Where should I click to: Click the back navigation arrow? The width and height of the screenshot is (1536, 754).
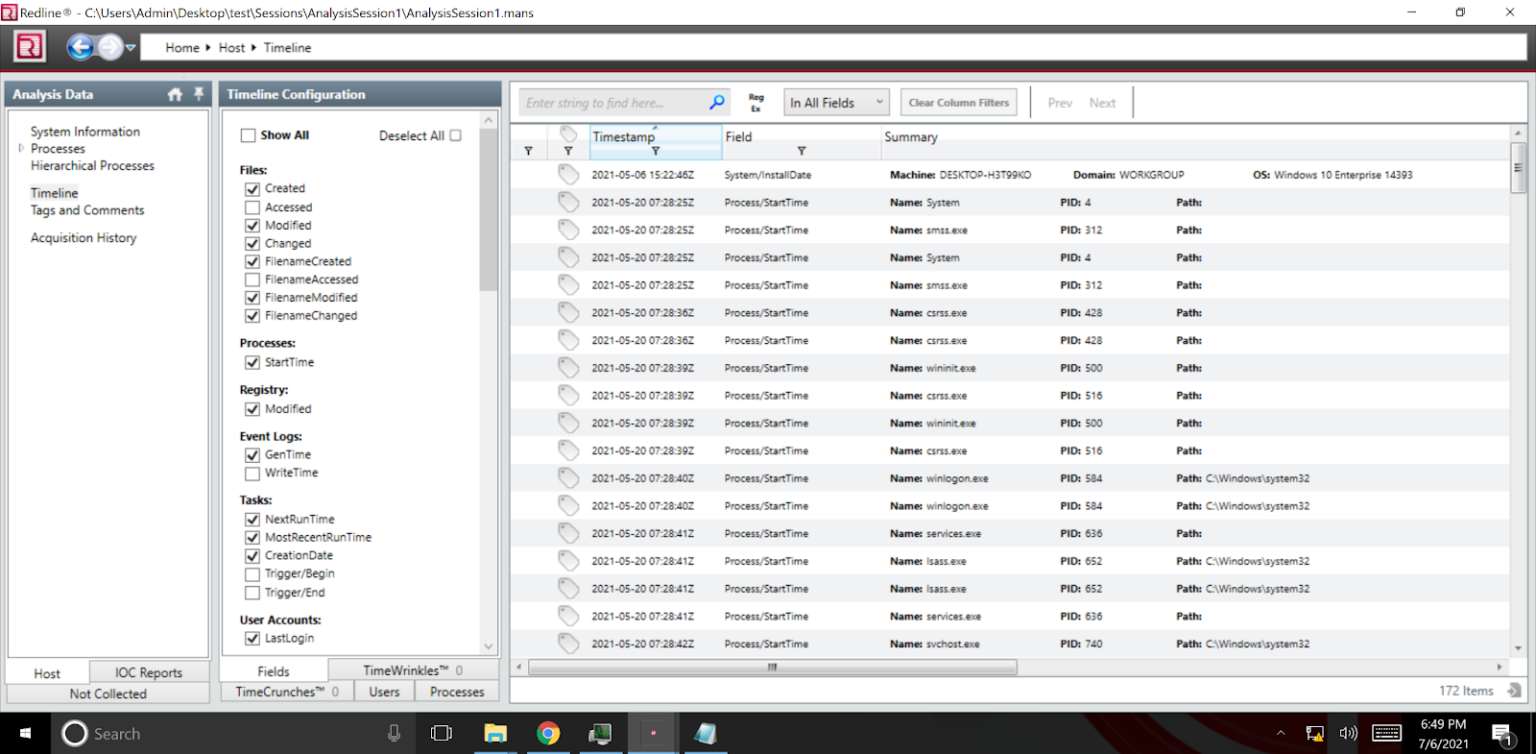click(79, 46)
